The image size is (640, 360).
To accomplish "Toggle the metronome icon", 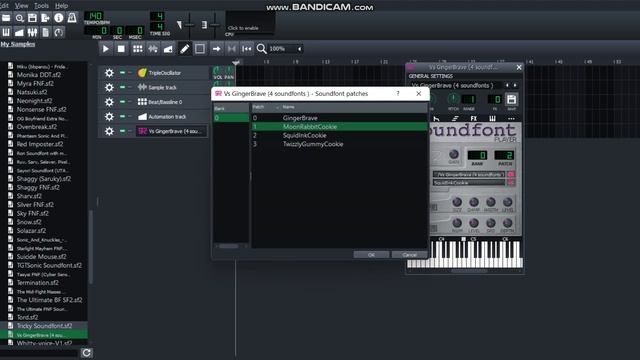I will [72, 18].
